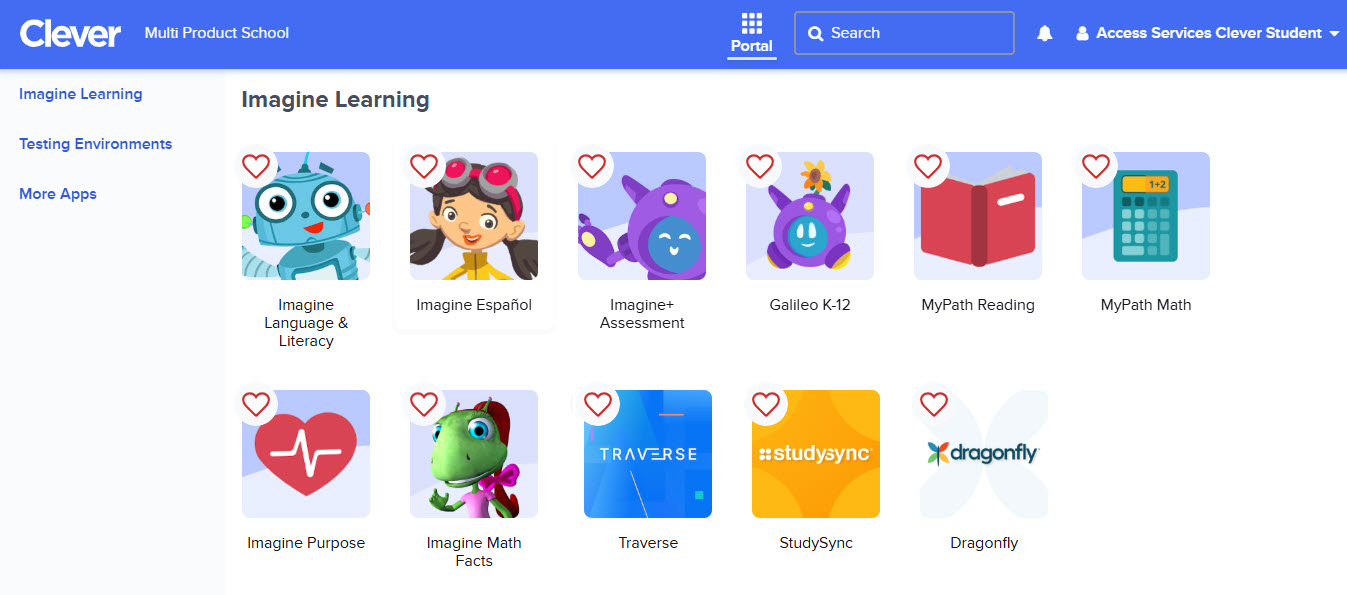Open MyPath Reading

pyautogui.click(x=977, y=215)
